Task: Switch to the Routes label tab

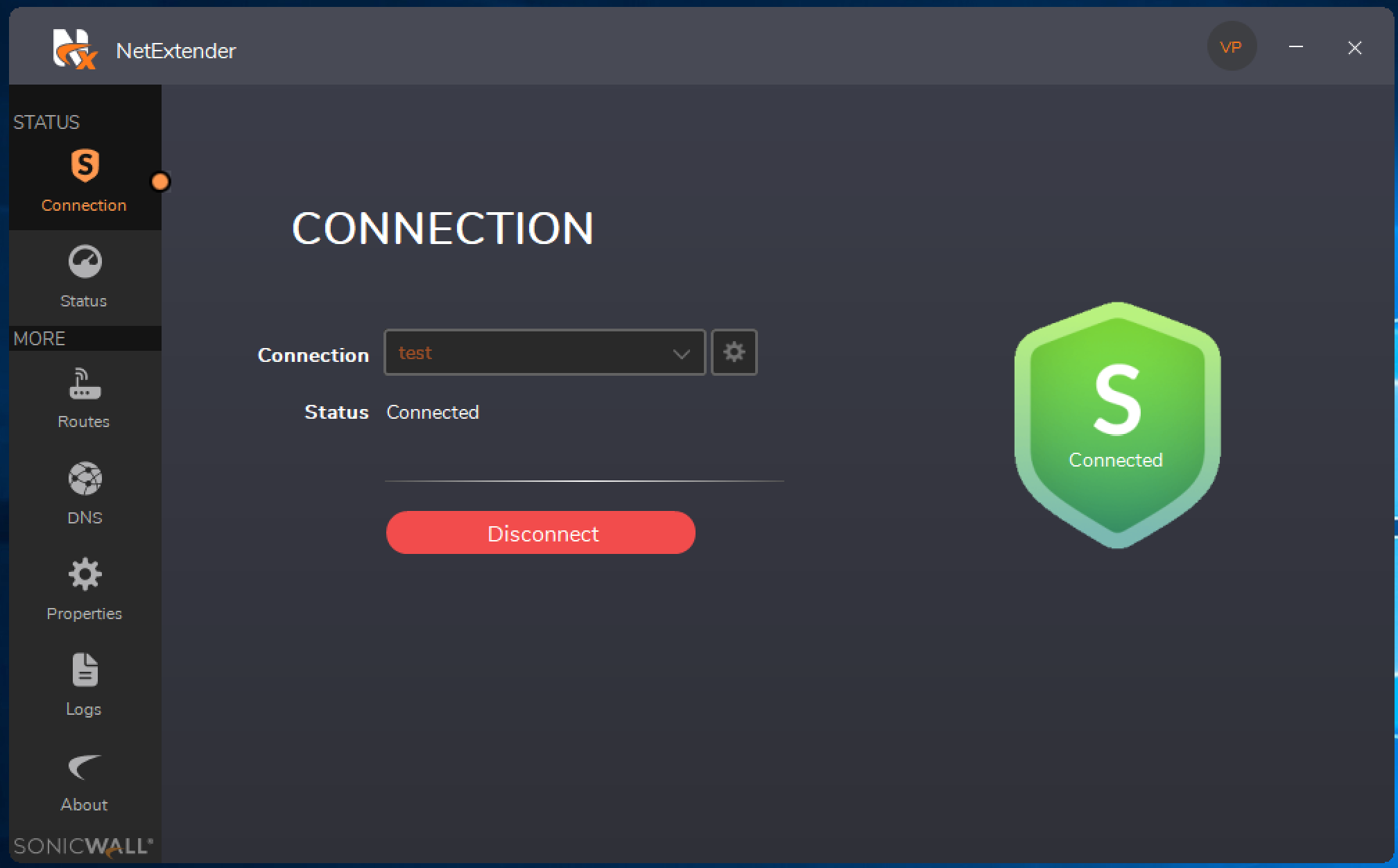Action: point(84,422)
